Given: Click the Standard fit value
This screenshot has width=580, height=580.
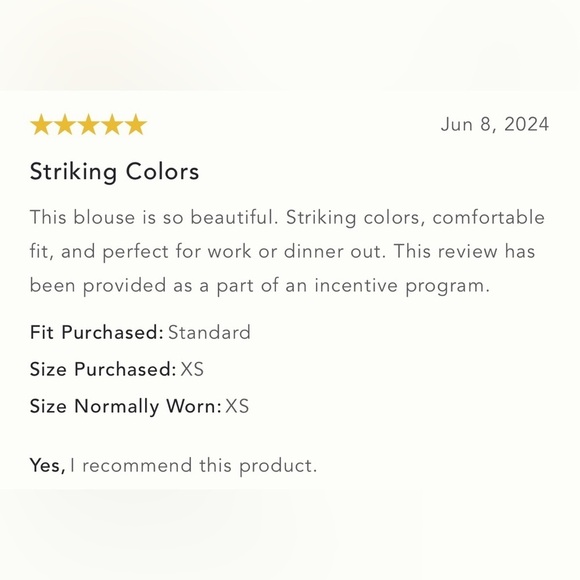Looking at the screenshot, I should (x=209, y=332).
